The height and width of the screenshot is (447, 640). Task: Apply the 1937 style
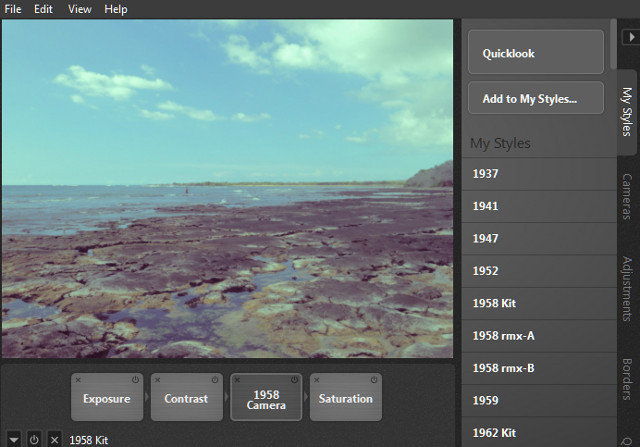click(539, 174)
